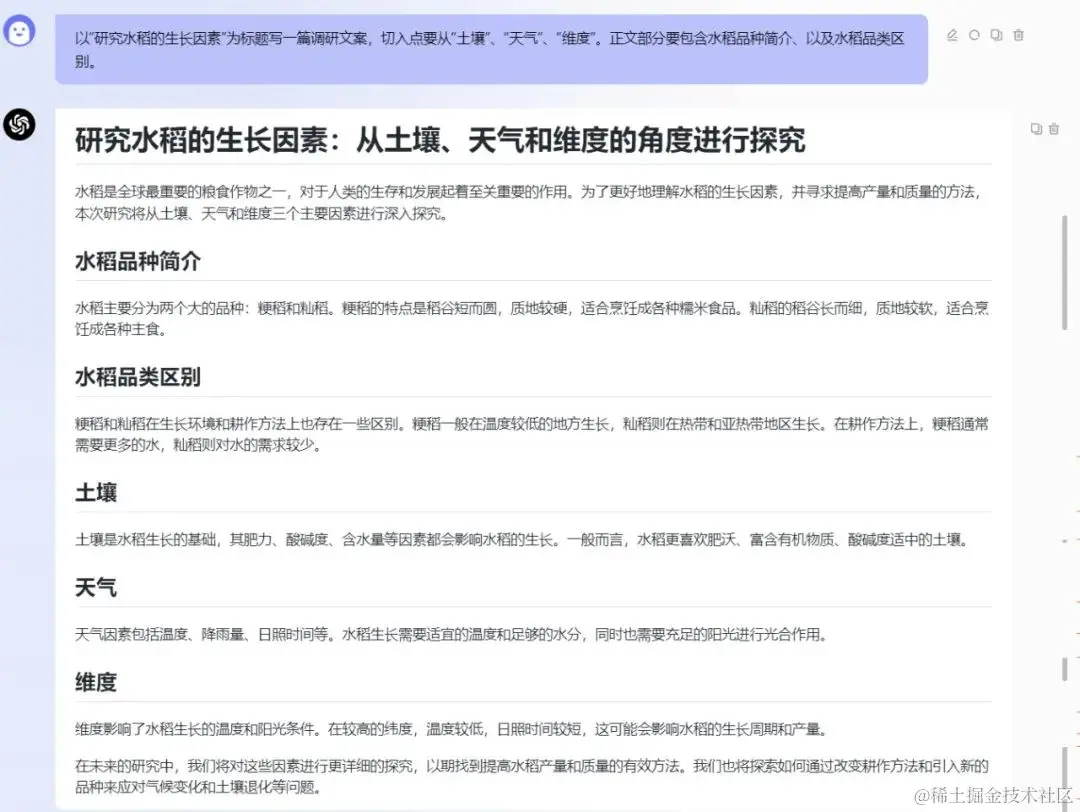Click the user's smiley avatar icon
This screenshot has height=812, width=1080.
pyautogui.click(x=21, y=33)
